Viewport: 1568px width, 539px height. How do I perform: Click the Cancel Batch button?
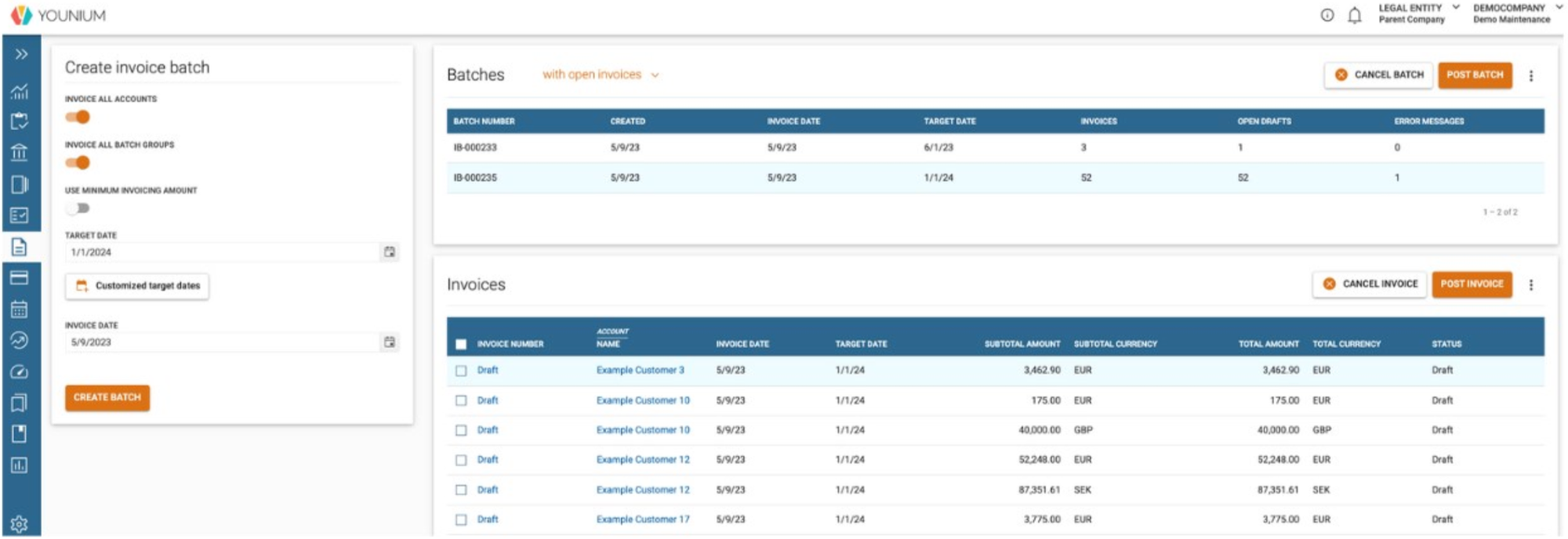(1378, 74)
